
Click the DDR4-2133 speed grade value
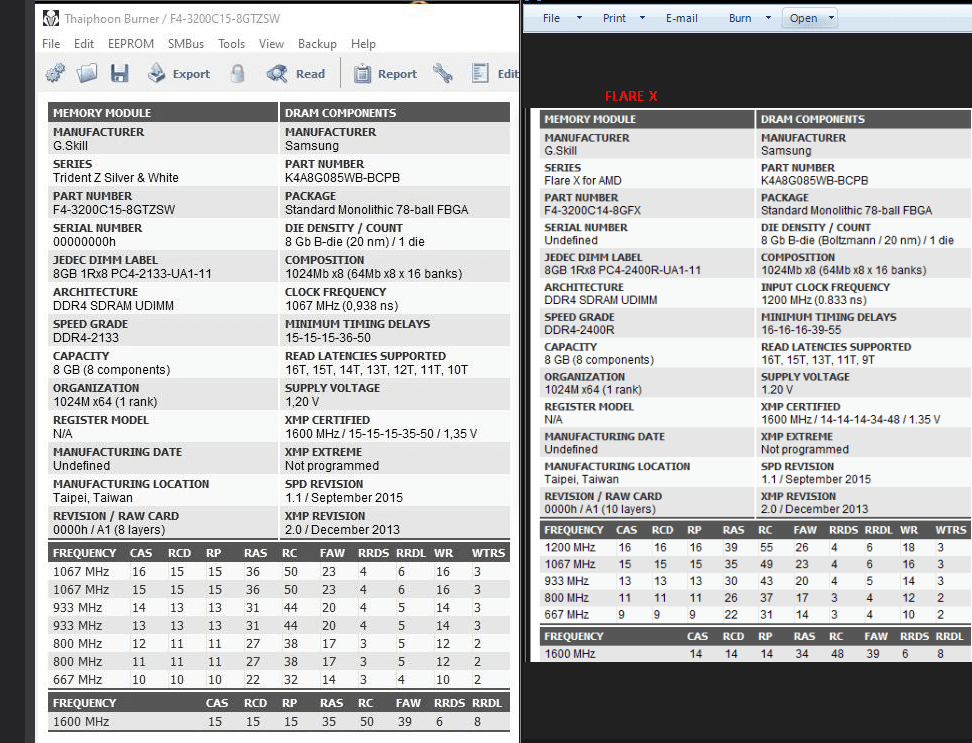click(x=86, y=338)
